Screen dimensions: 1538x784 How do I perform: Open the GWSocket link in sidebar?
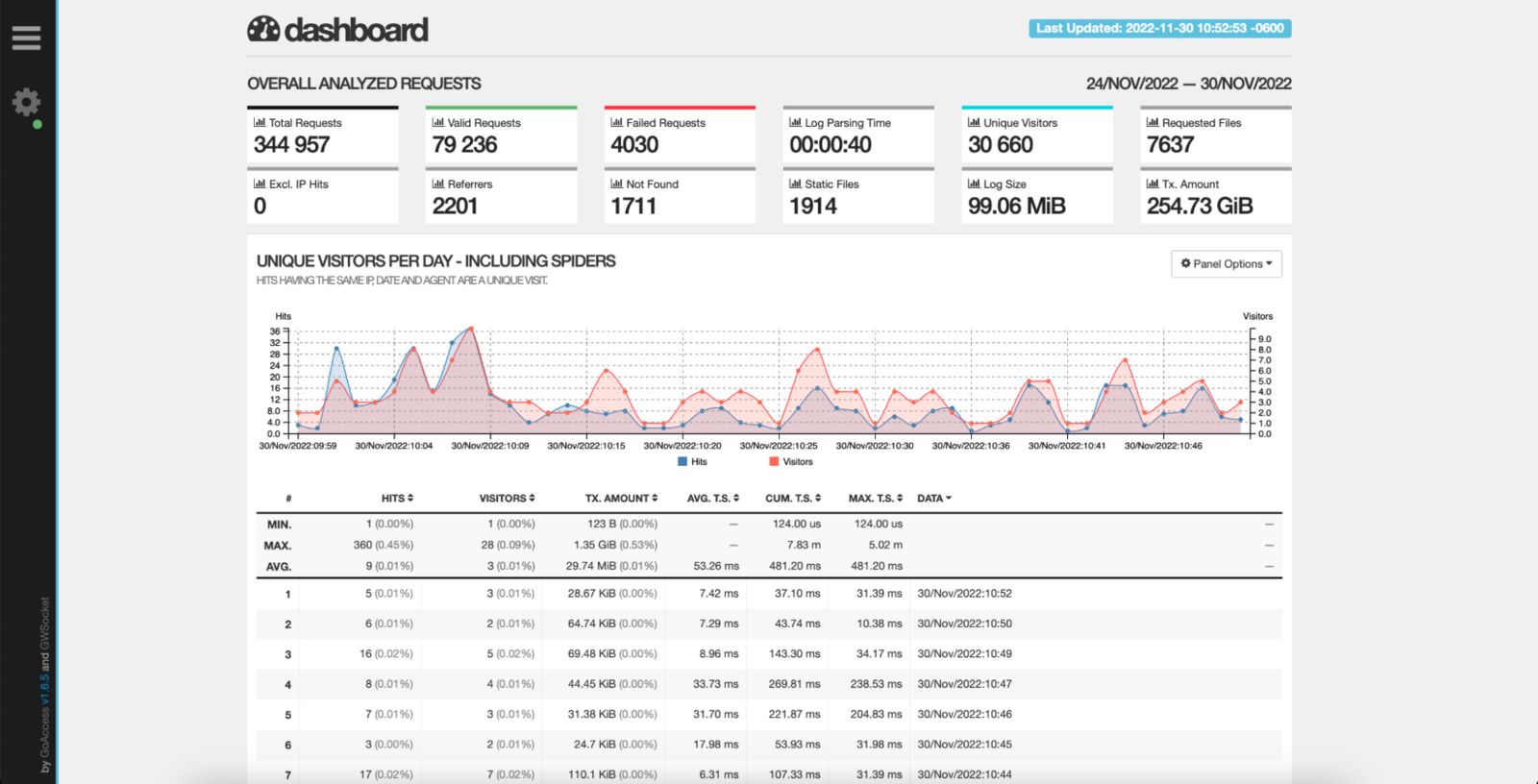44,622
